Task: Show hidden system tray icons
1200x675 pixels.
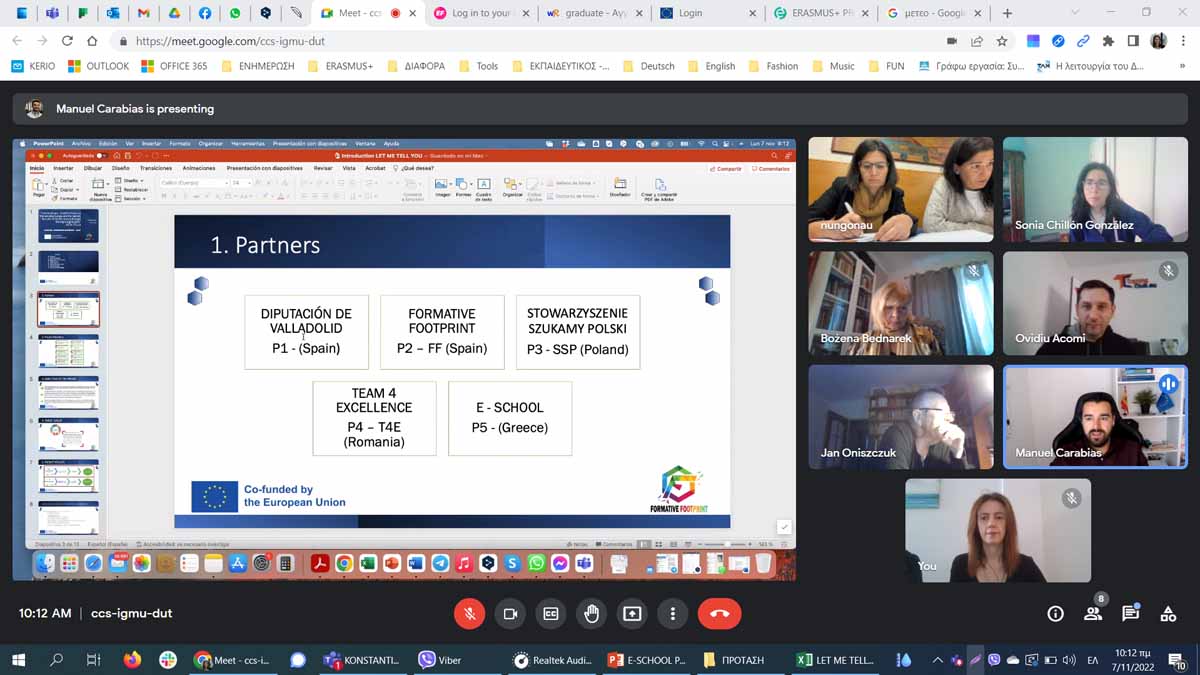Action: pyautogui.click(x=937, y=660)
